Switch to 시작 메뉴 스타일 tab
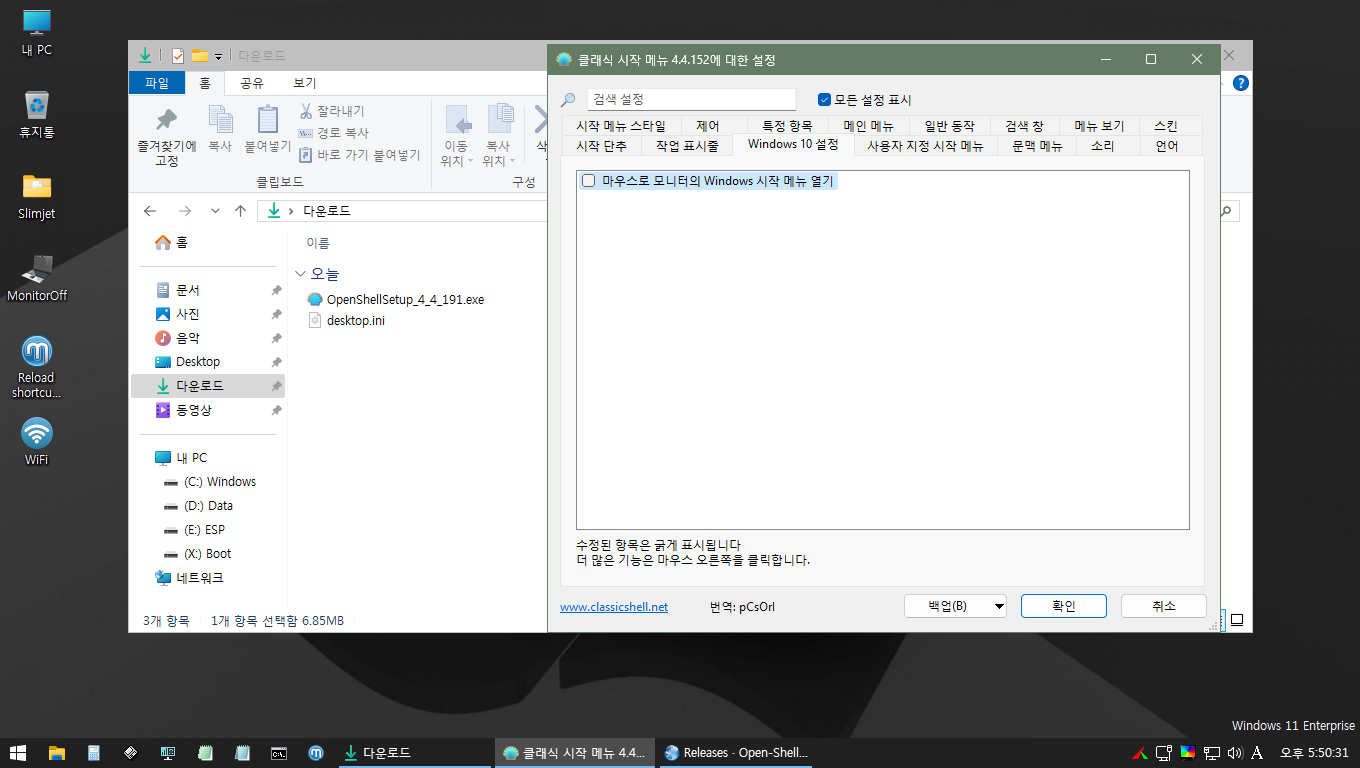 tap(621, 126)
